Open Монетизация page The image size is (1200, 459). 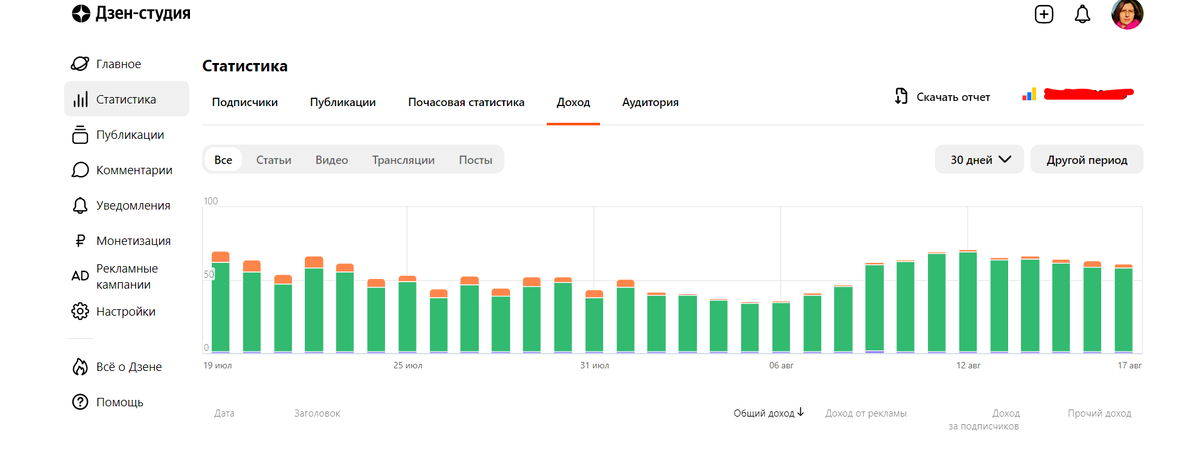133,241
